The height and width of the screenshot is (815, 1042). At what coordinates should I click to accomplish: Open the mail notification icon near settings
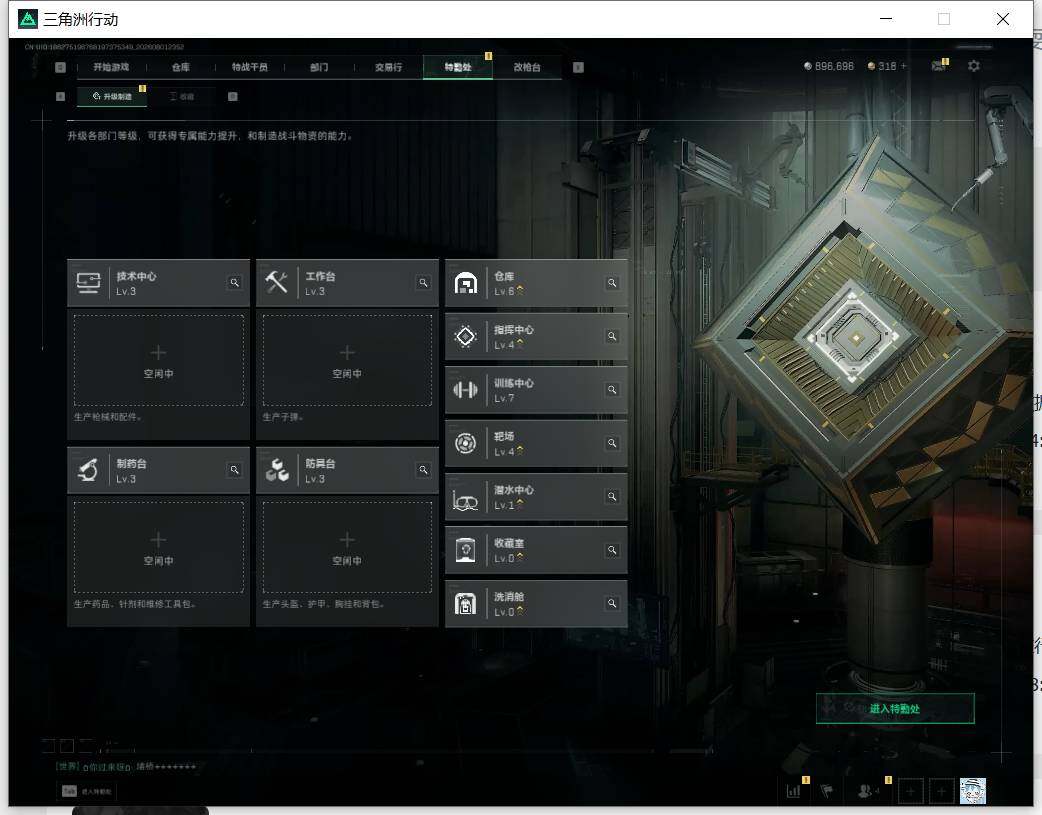[938, 66]
